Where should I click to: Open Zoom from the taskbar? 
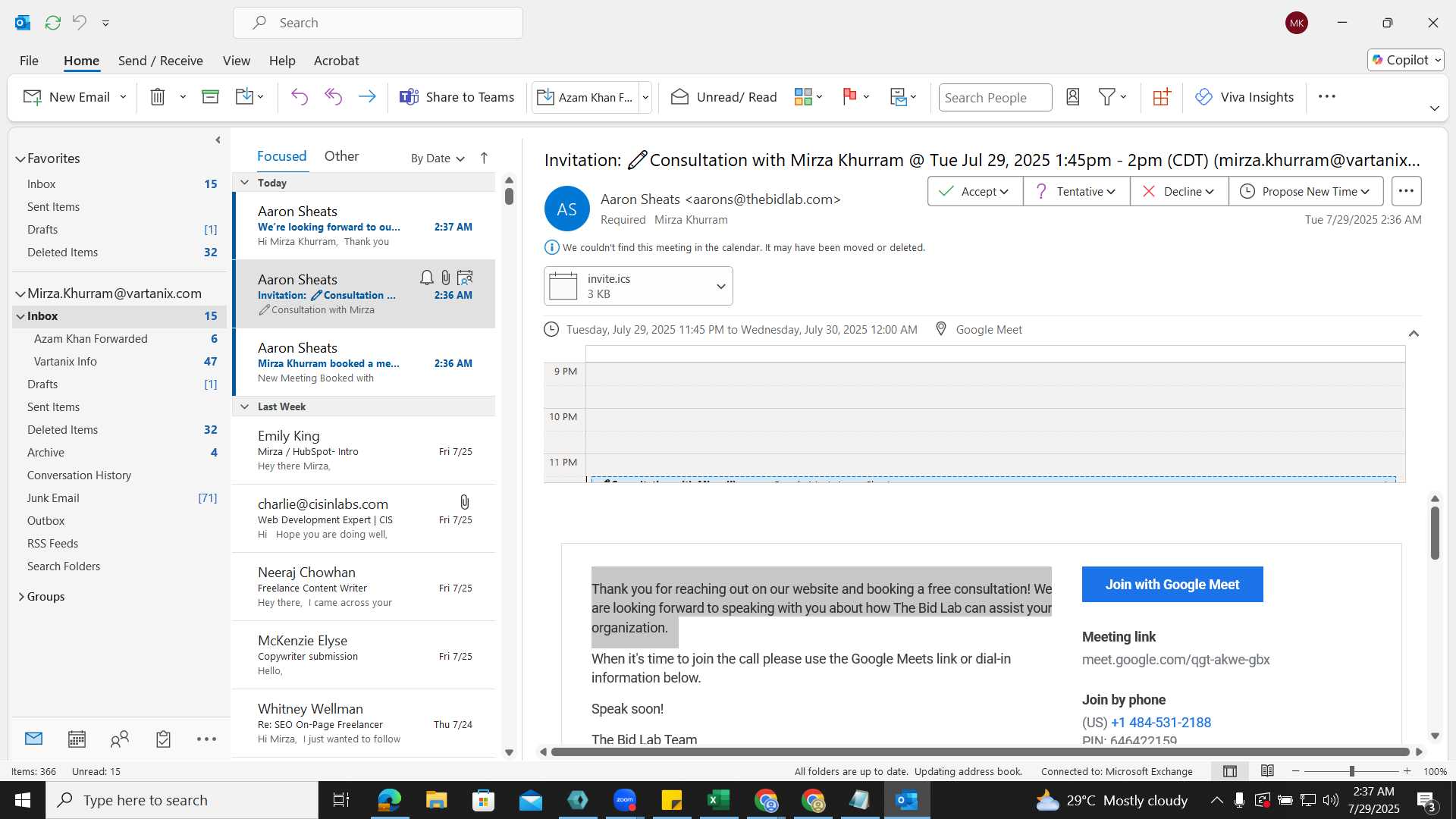coord(625,800)
